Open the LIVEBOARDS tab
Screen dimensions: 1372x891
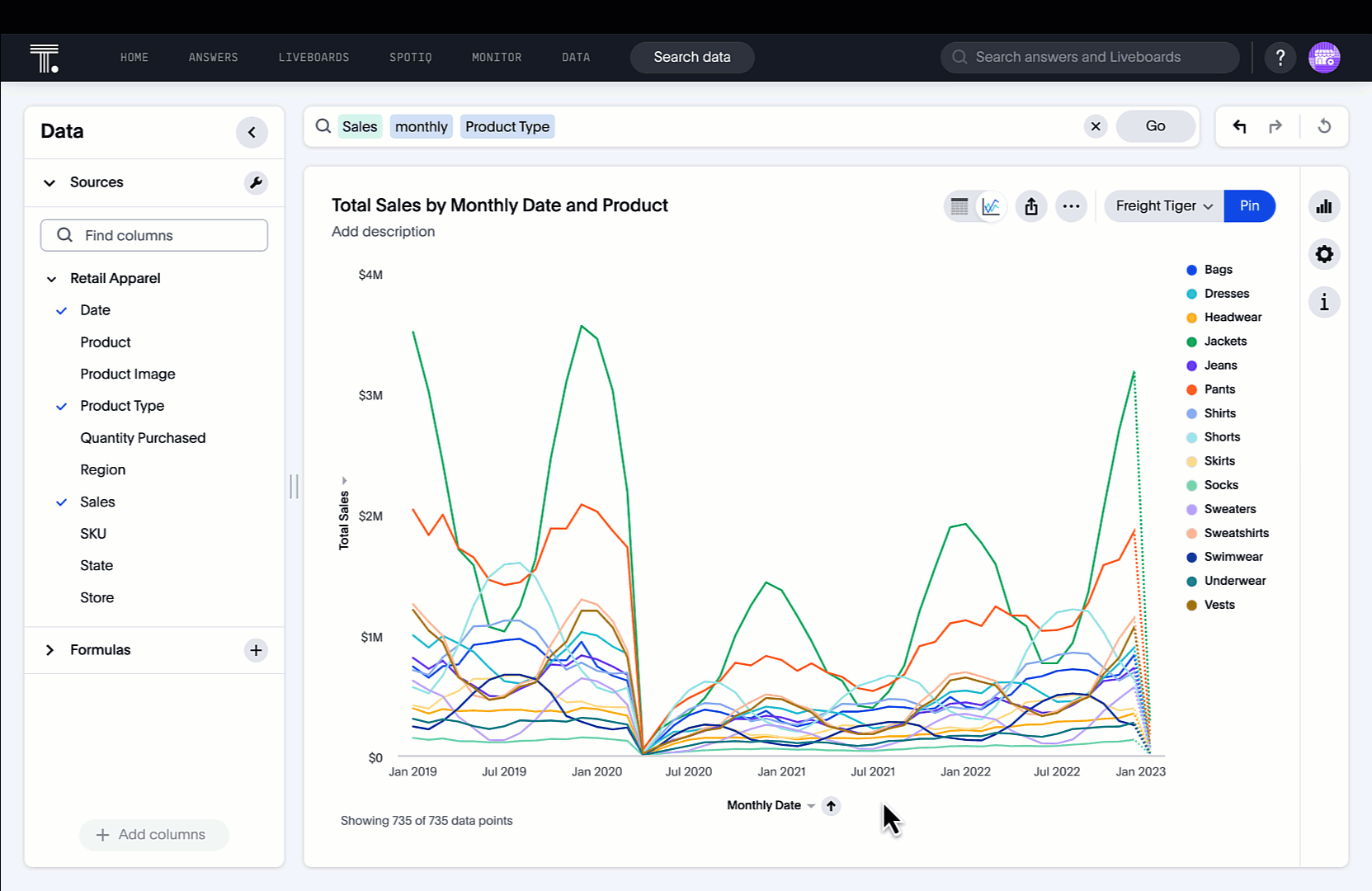pyautogui.click(x=314, y=58)
